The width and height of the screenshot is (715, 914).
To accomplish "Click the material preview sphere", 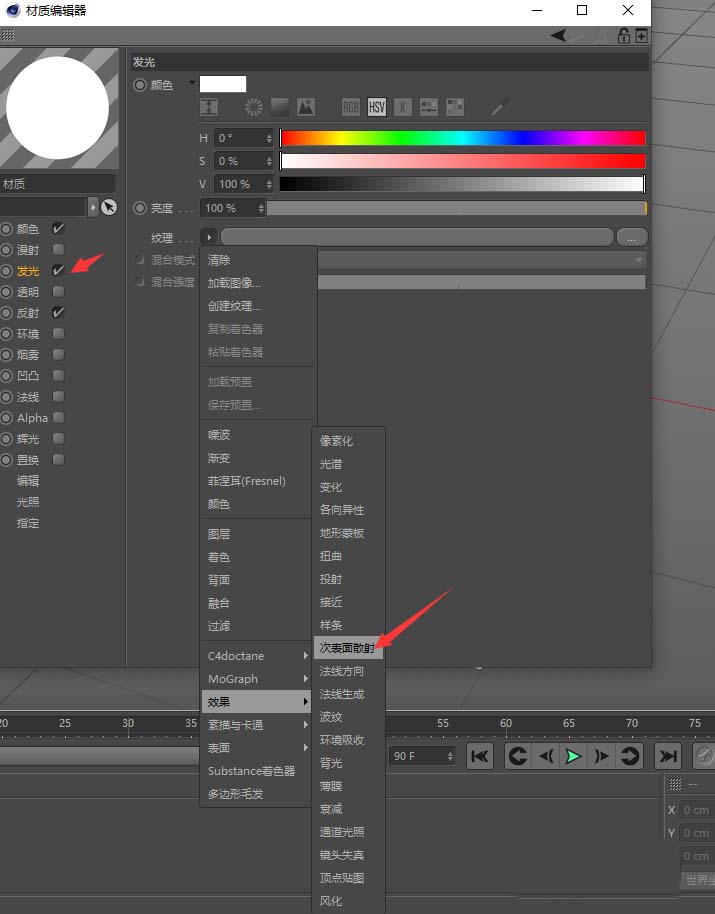I will tap(58, 107).
